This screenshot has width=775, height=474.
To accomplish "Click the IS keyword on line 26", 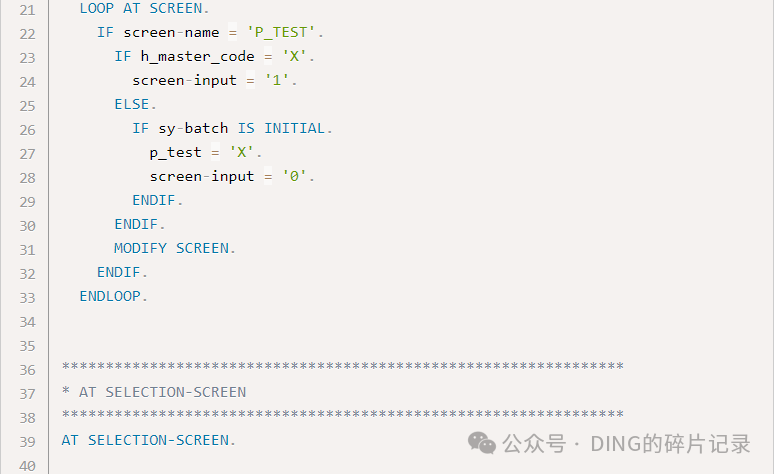I will (x=246, y=129).
